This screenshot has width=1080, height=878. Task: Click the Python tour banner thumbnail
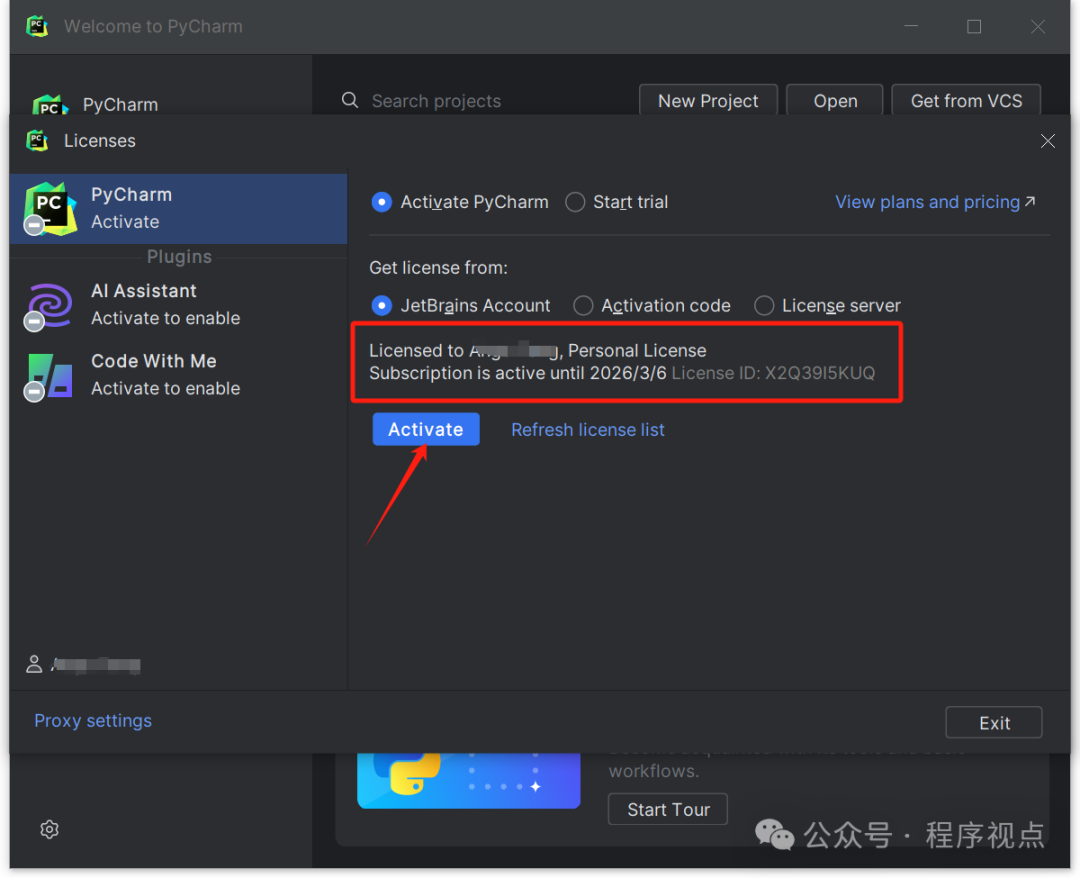(468, 781)
